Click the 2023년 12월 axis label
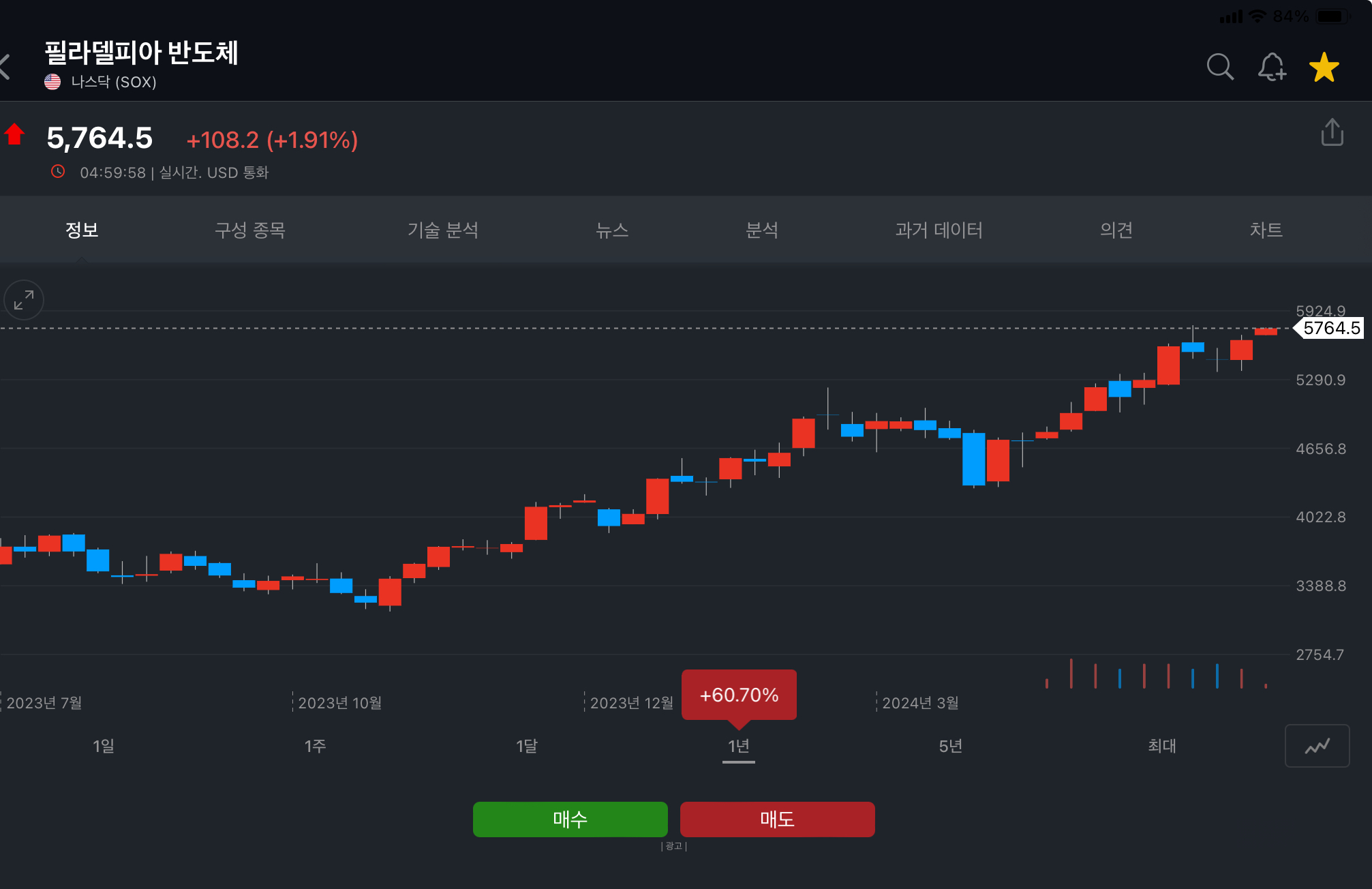Screen dimensions: 1372x889 632,703
